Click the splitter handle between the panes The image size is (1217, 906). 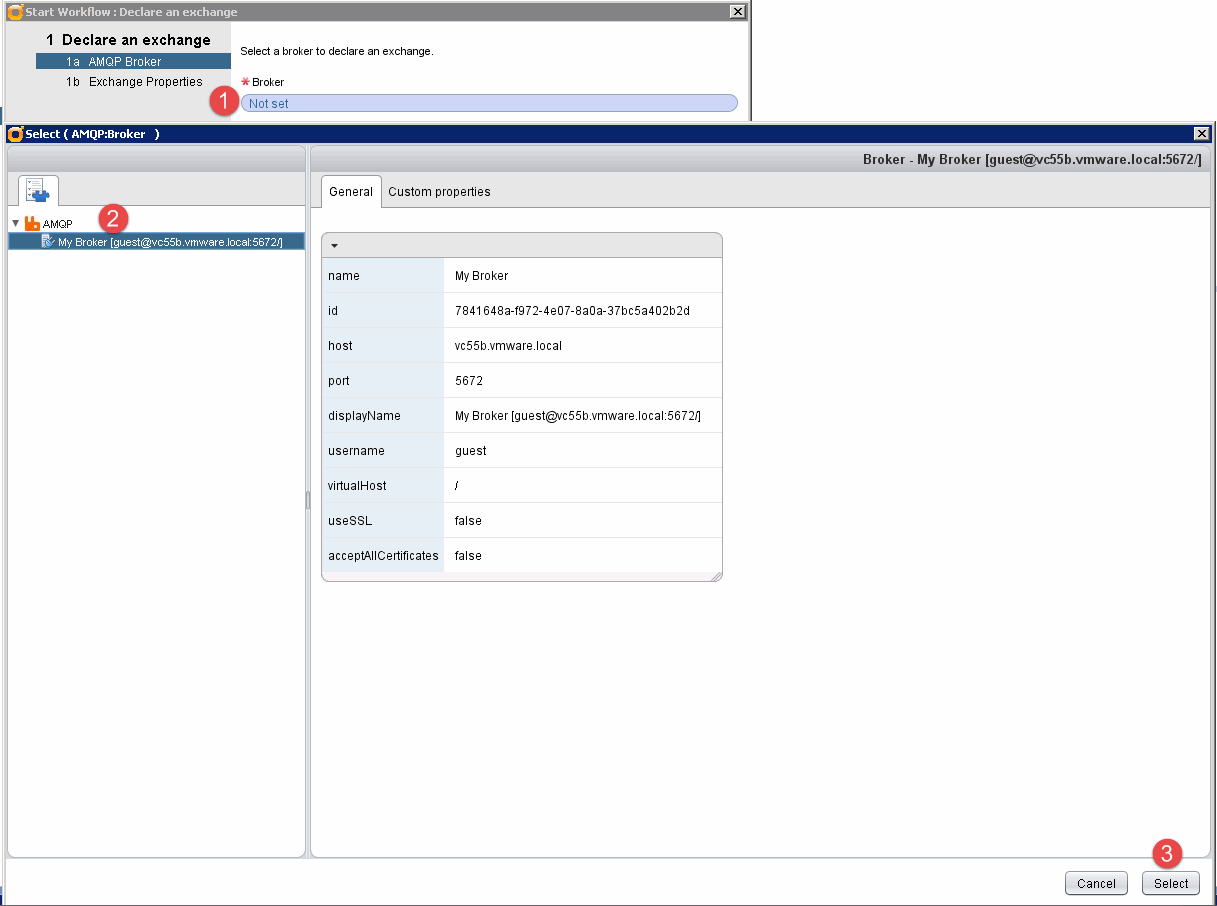[308, 500]
